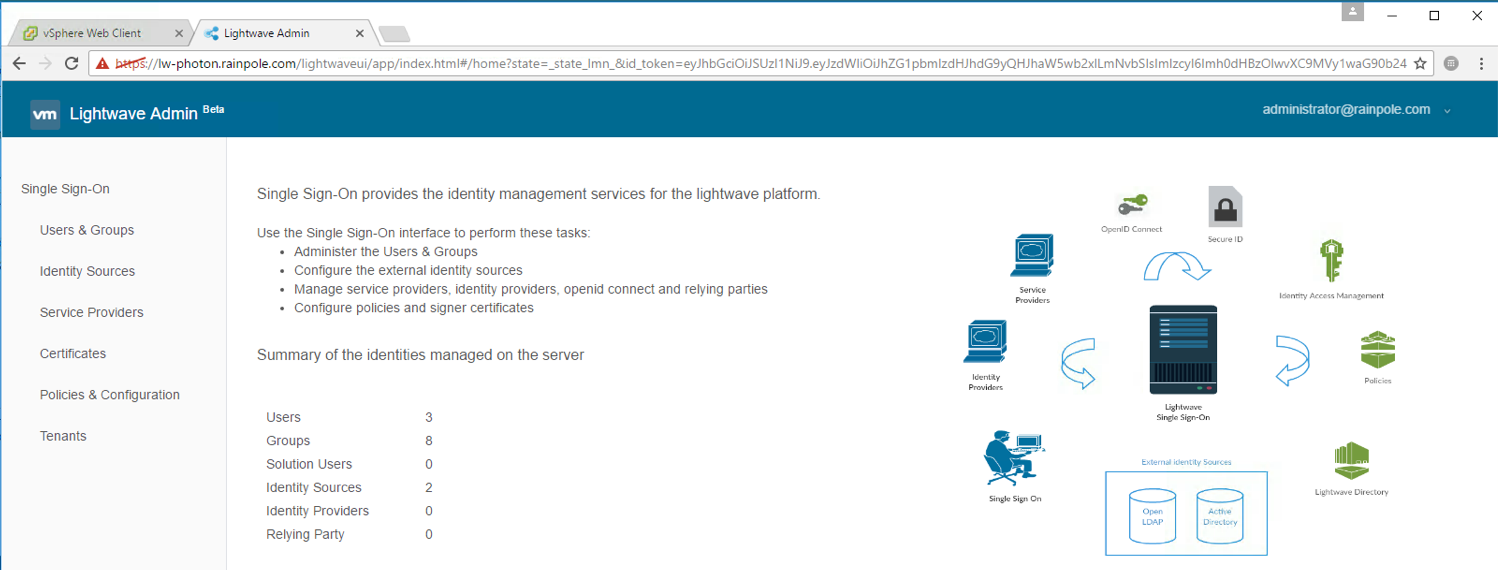Image resolution: width=1498 pixels, height=570 pixels.
Task: Open Certificates in the sidebar
Action: 73,353
